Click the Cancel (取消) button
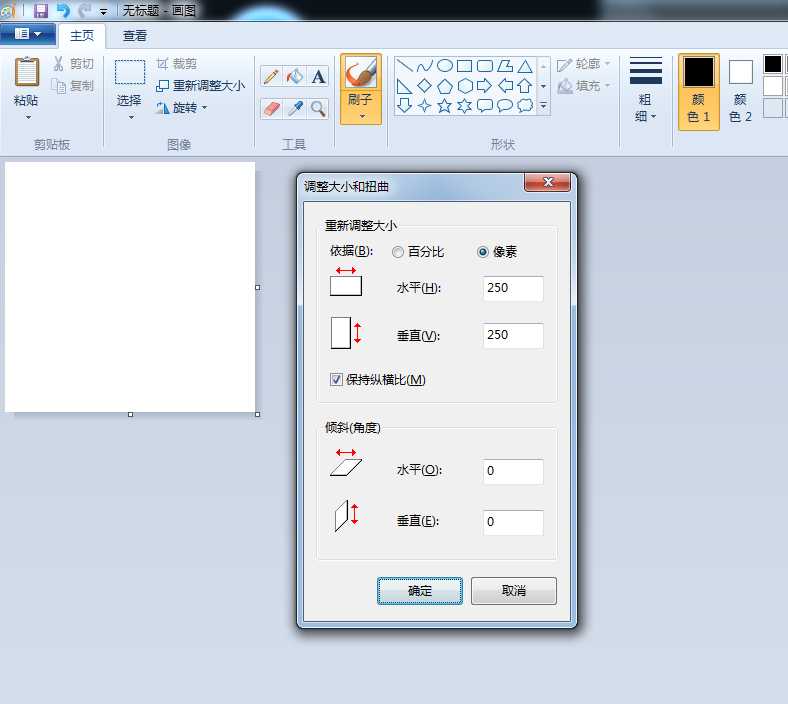Image resolution: width=788 pixels, height=704 pixels. 514,591
